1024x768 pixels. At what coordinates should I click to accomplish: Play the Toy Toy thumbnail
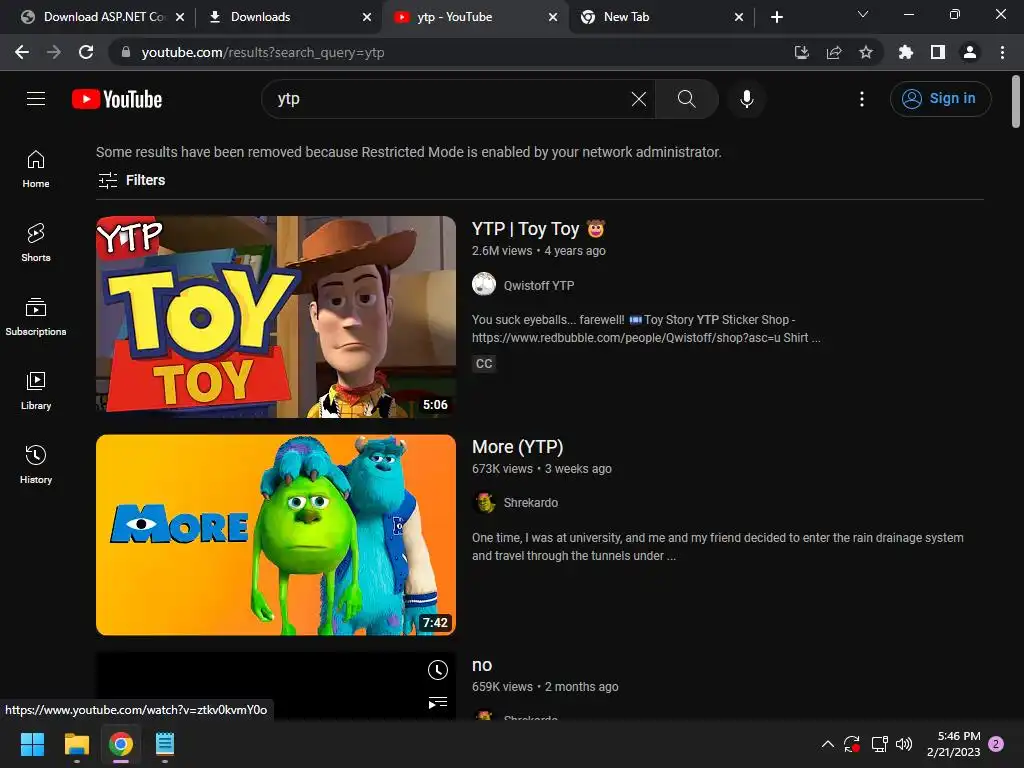coord(276,317)
